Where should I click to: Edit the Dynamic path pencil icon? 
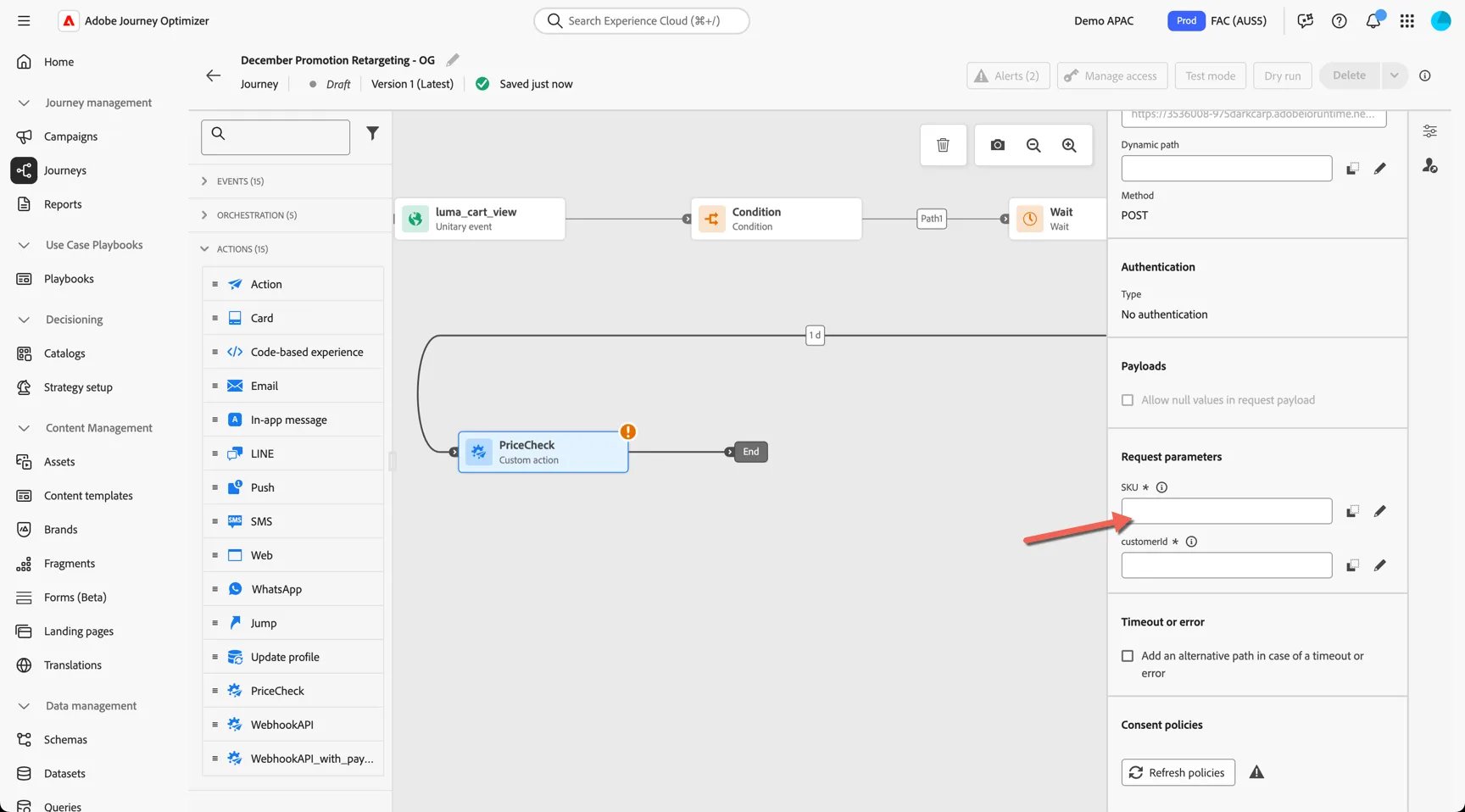pos(1380,169)
